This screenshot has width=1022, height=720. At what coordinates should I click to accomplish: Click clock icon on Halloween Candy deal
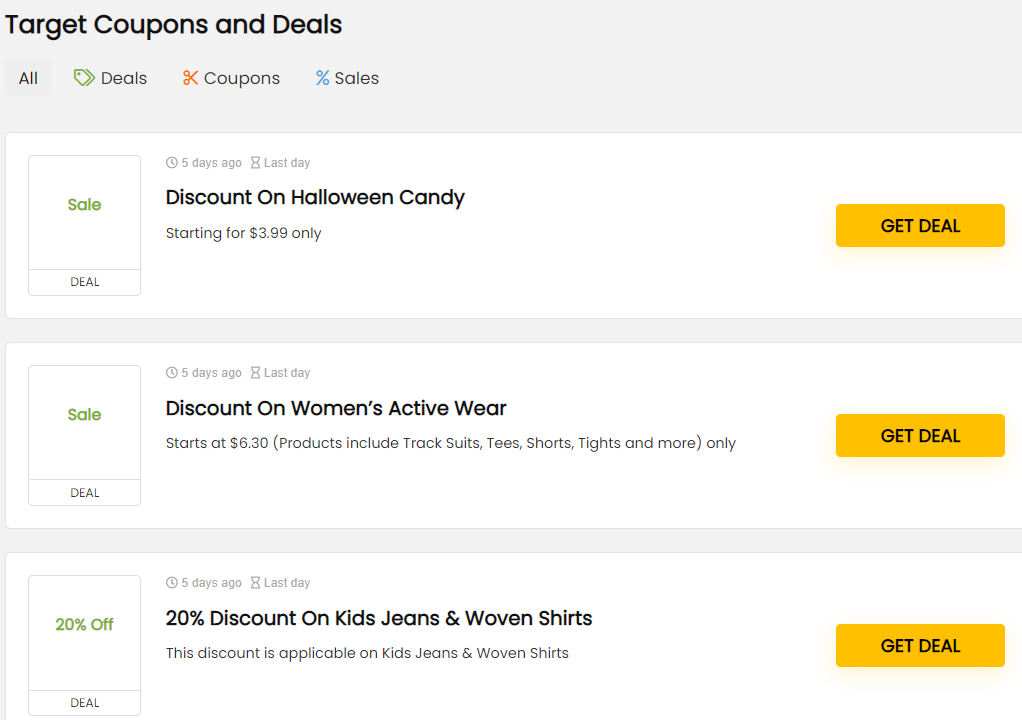(171, 163)
